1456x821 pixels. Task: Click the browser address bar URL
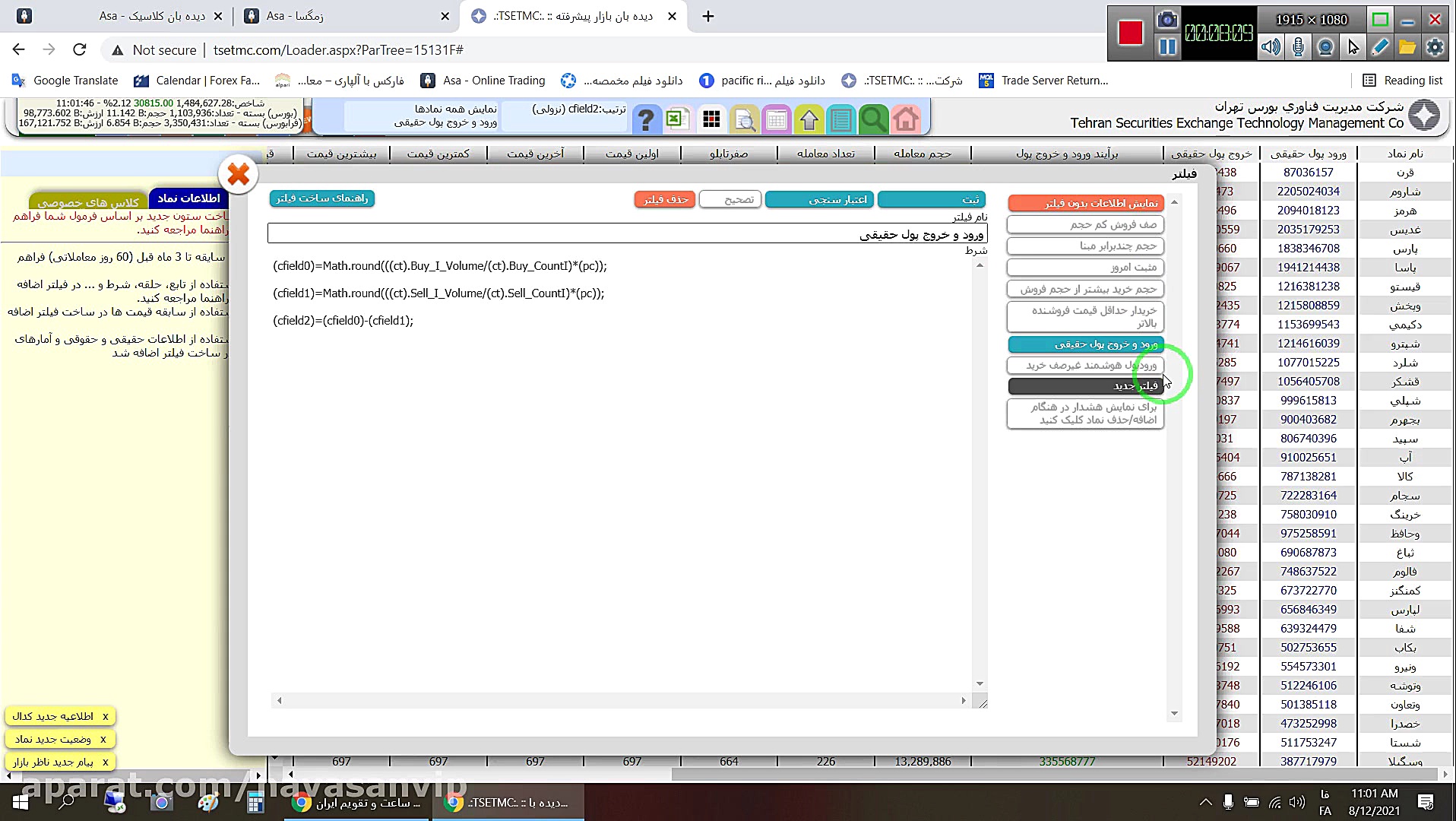pos(338,50)
